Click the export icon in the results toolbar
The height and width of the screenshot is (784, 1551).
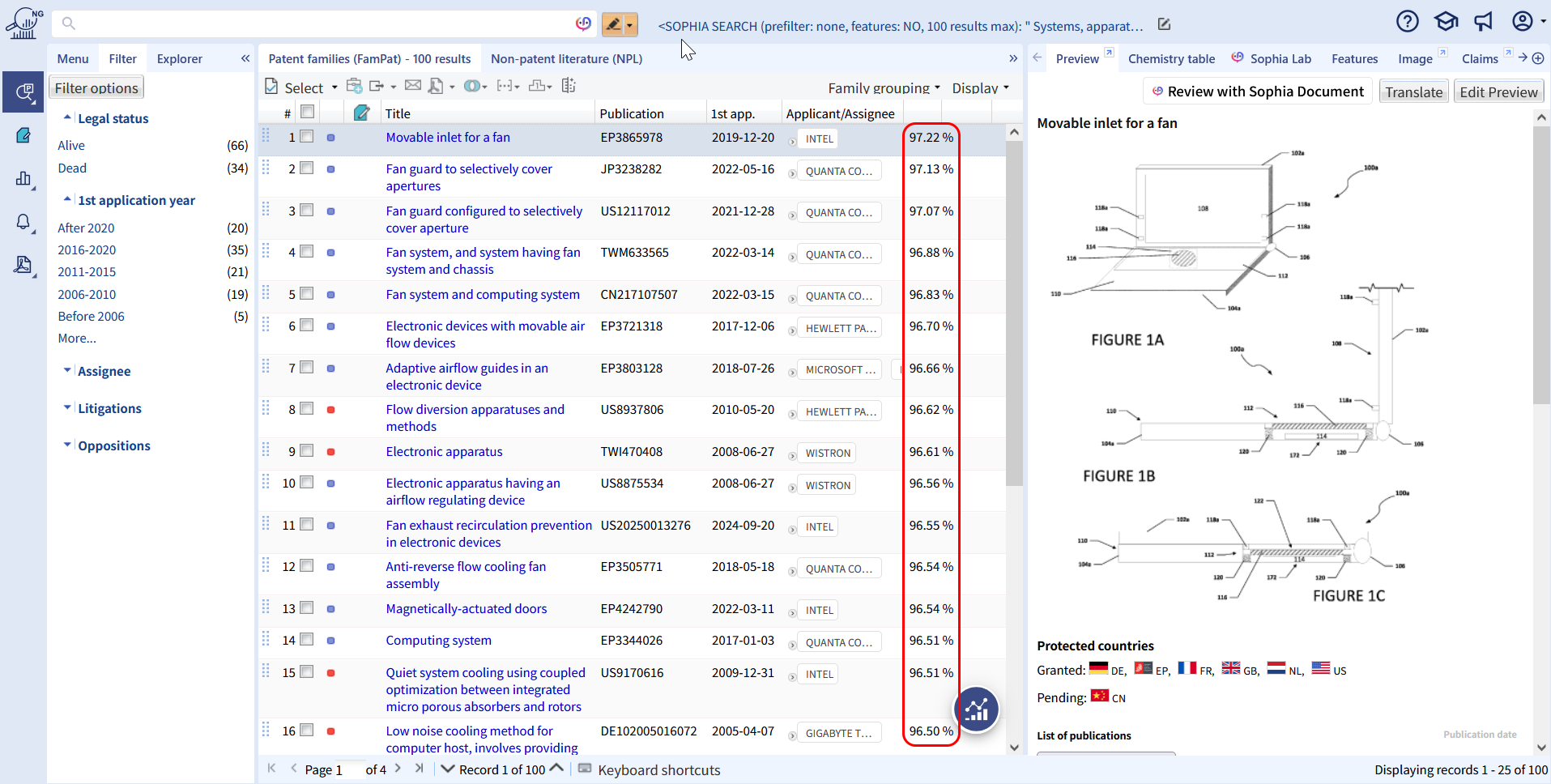(x=377, y=86)
